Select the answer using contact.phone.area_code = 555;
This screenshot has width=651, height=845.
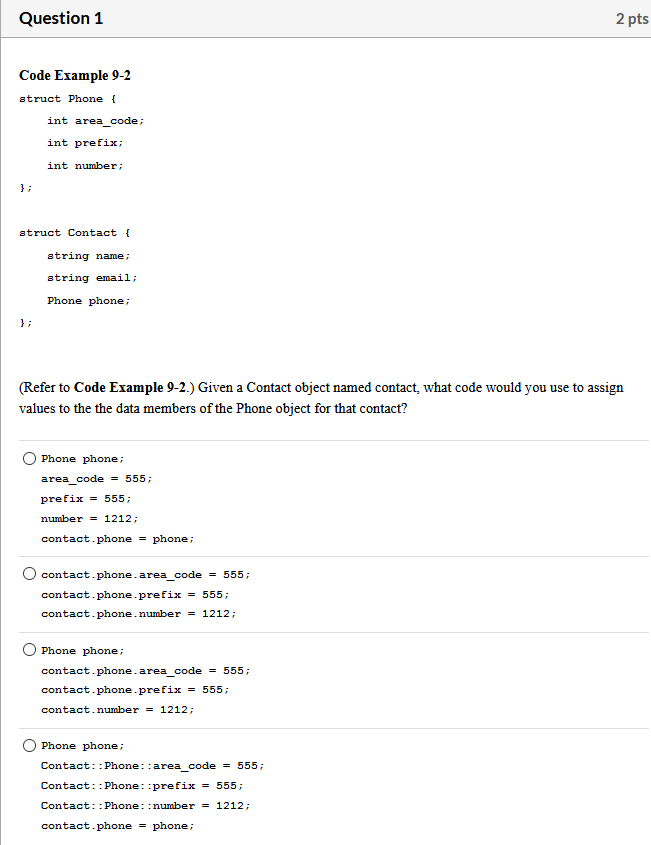point(30,574)
